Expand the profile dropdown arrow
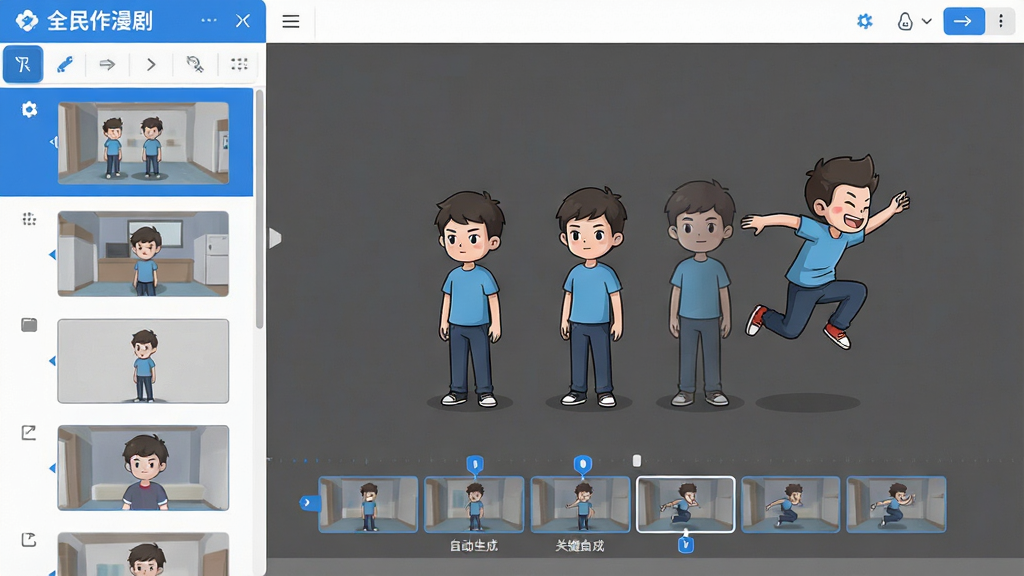 point(927,22)
